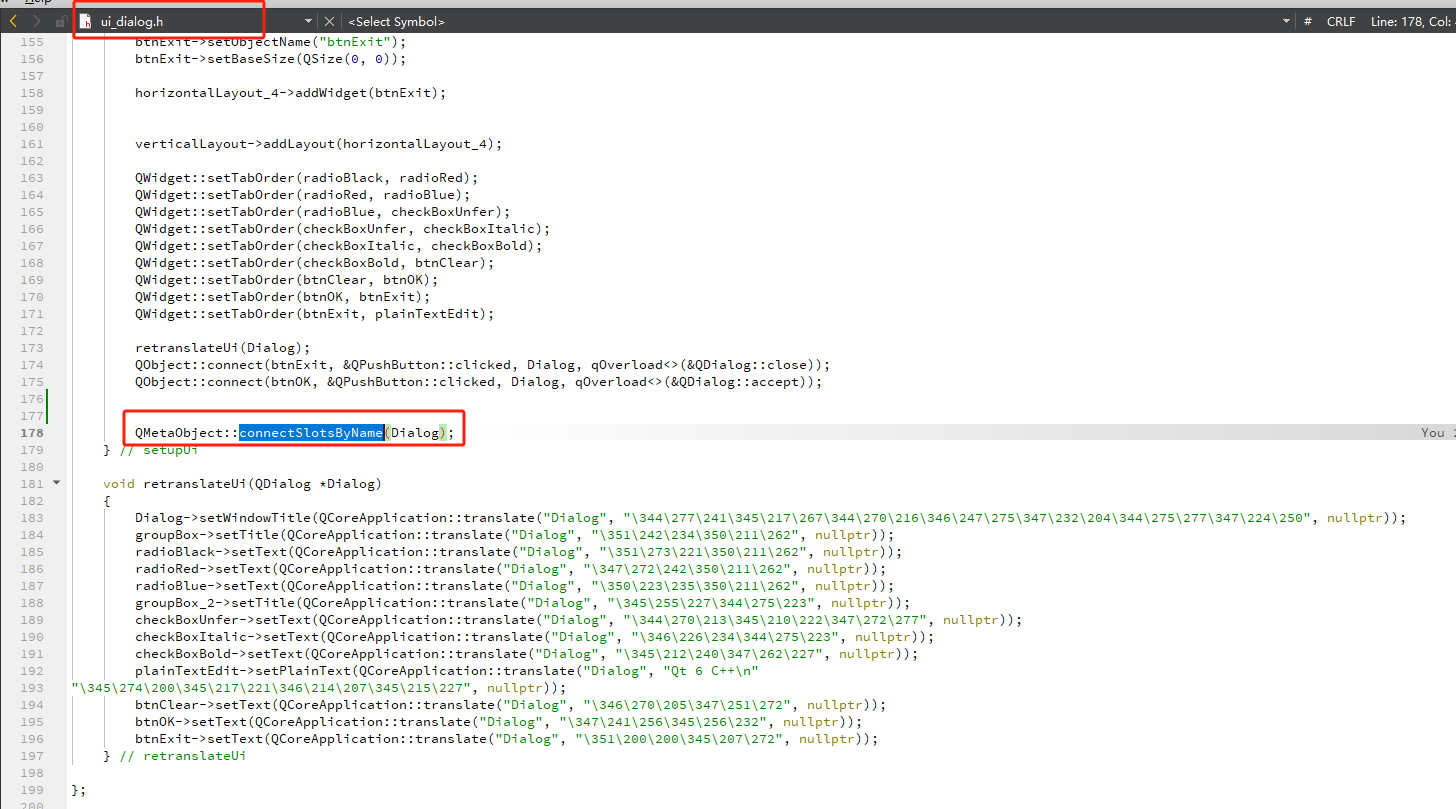This screenshot has height=809, width=1456.
Task: Click horizontalLayout_4->addWidget(btnExit) line
Action: pos(290,93)
